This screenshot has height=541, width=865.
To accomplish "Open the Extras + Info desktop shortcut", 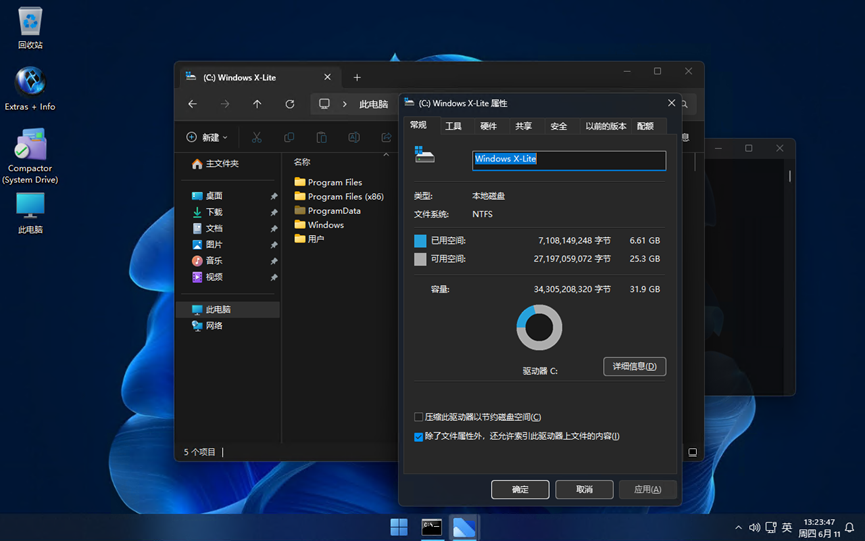I will (x=30, y=88).
